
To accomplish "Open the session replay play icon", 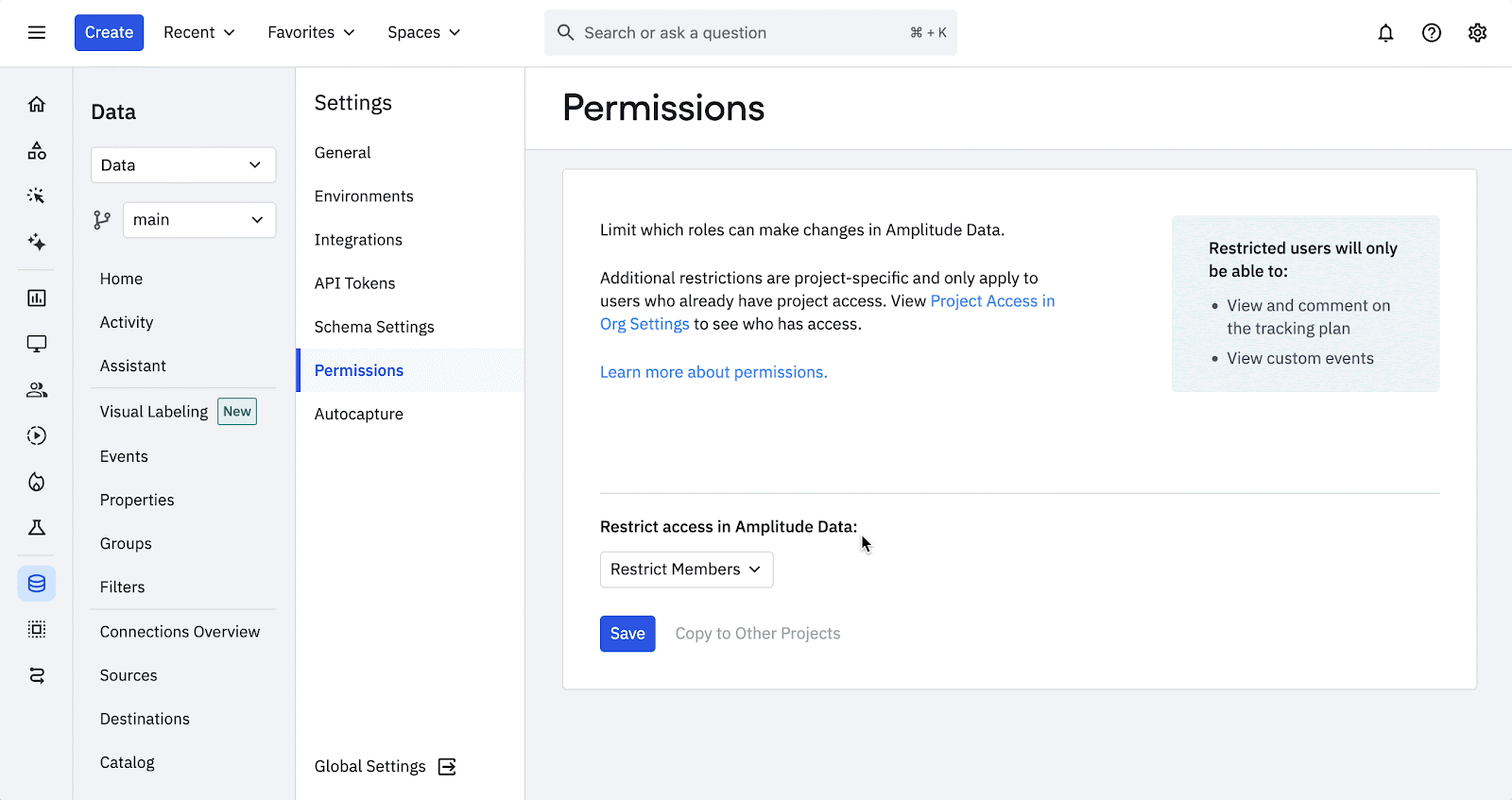I will [37, 435].
